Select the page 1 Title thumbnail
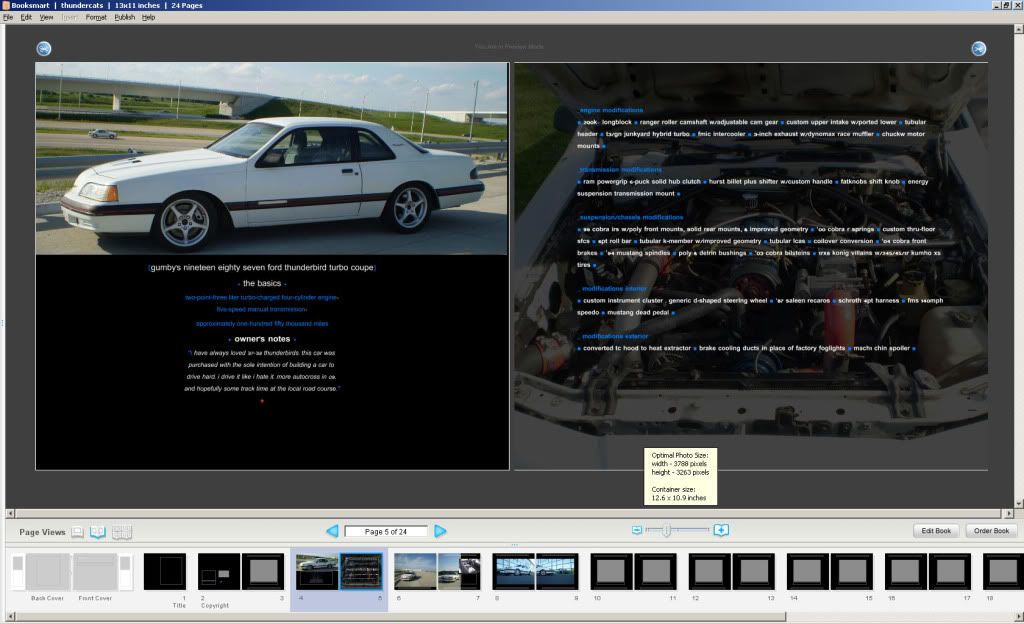Image resolution: width=1024 pixels, height=624 pixels. [165, 571]
